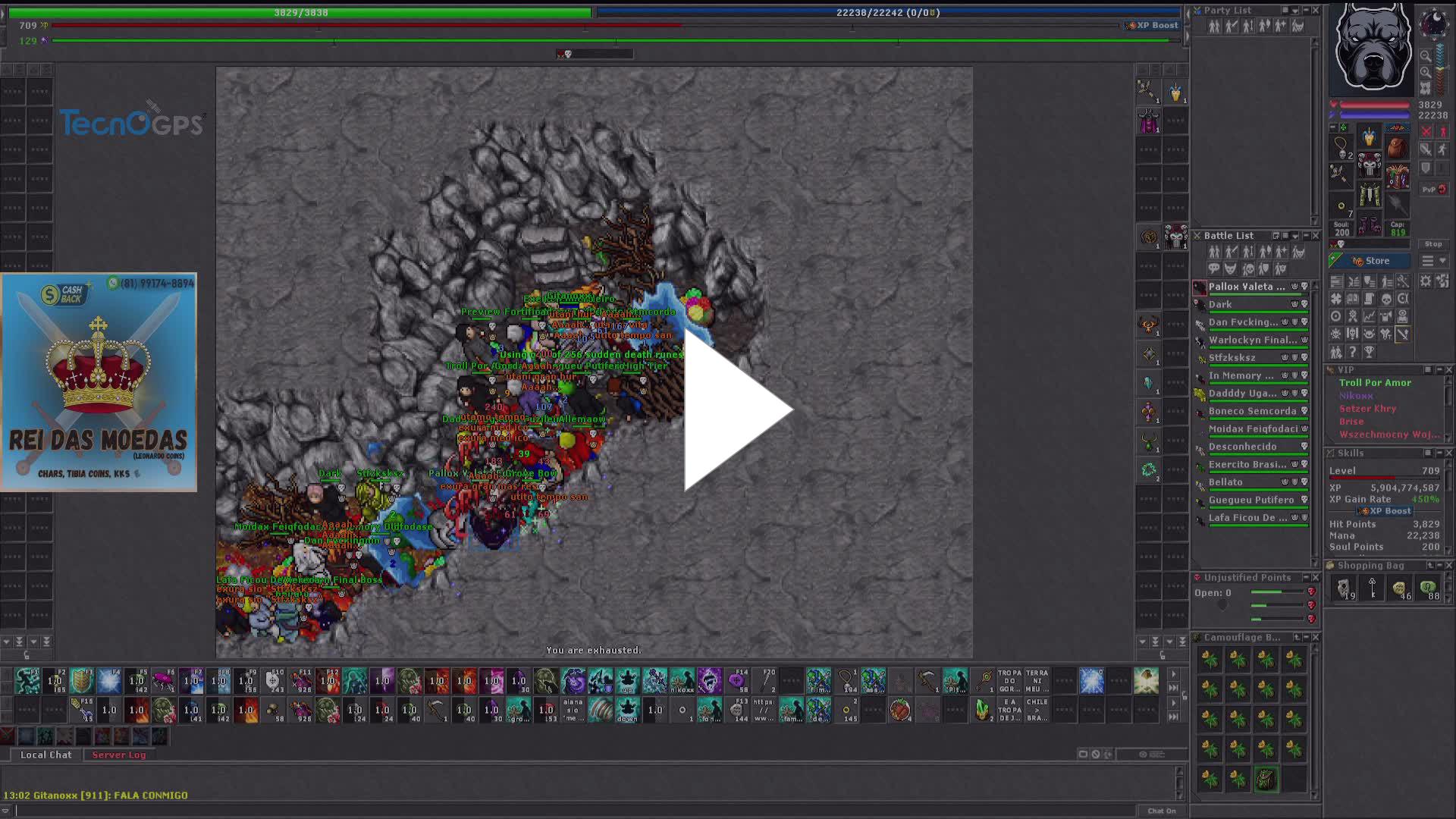The image size is (1456, 819).
Task: Click the backpack inventory slot
Action: tap(1398, 146)
